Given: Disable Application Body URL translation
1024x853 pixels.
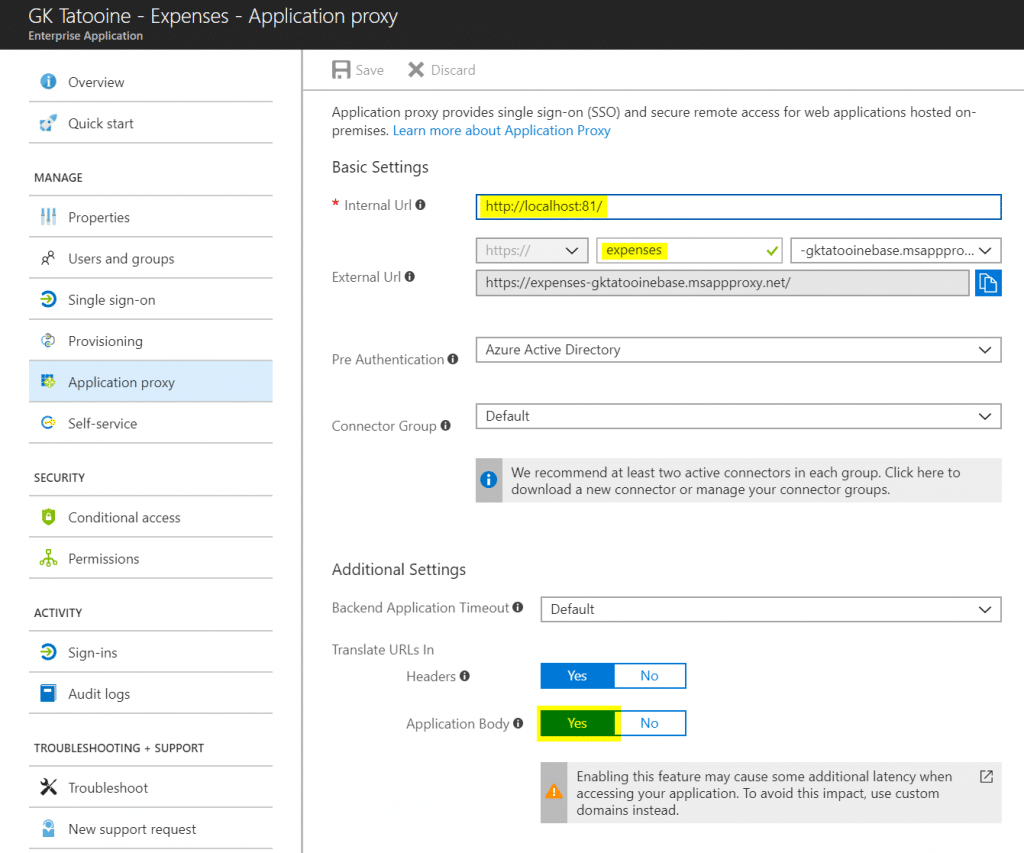Looking at the screenshot, I should pos(650,723).
